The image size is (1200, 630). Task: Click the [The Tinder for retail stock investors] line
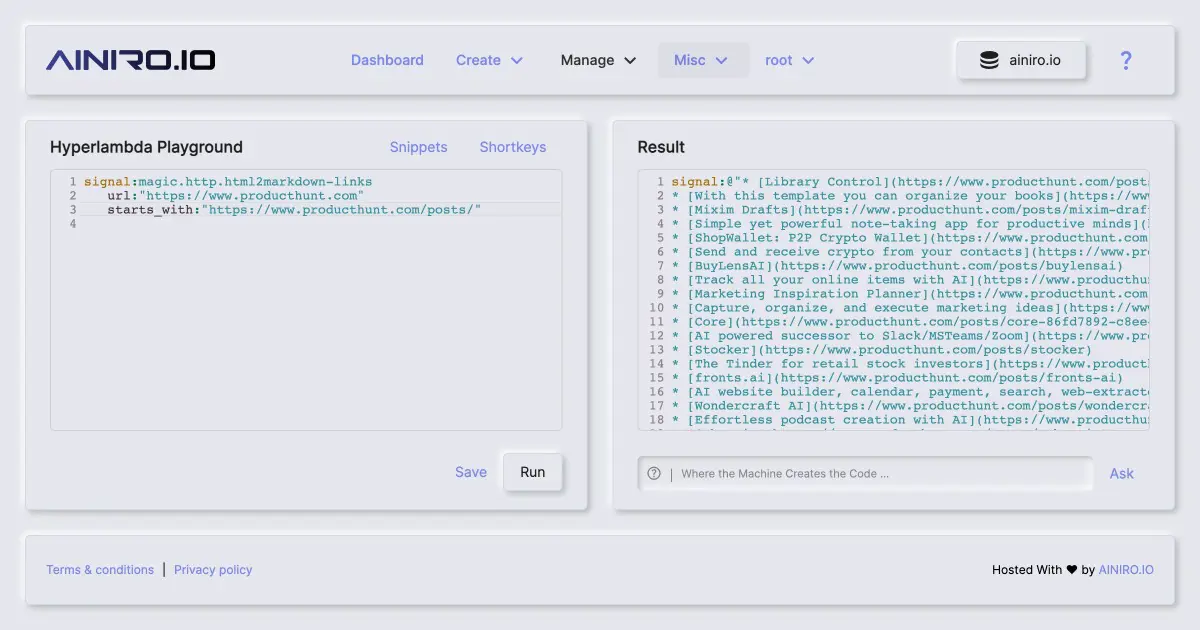(x=909, y=364)
